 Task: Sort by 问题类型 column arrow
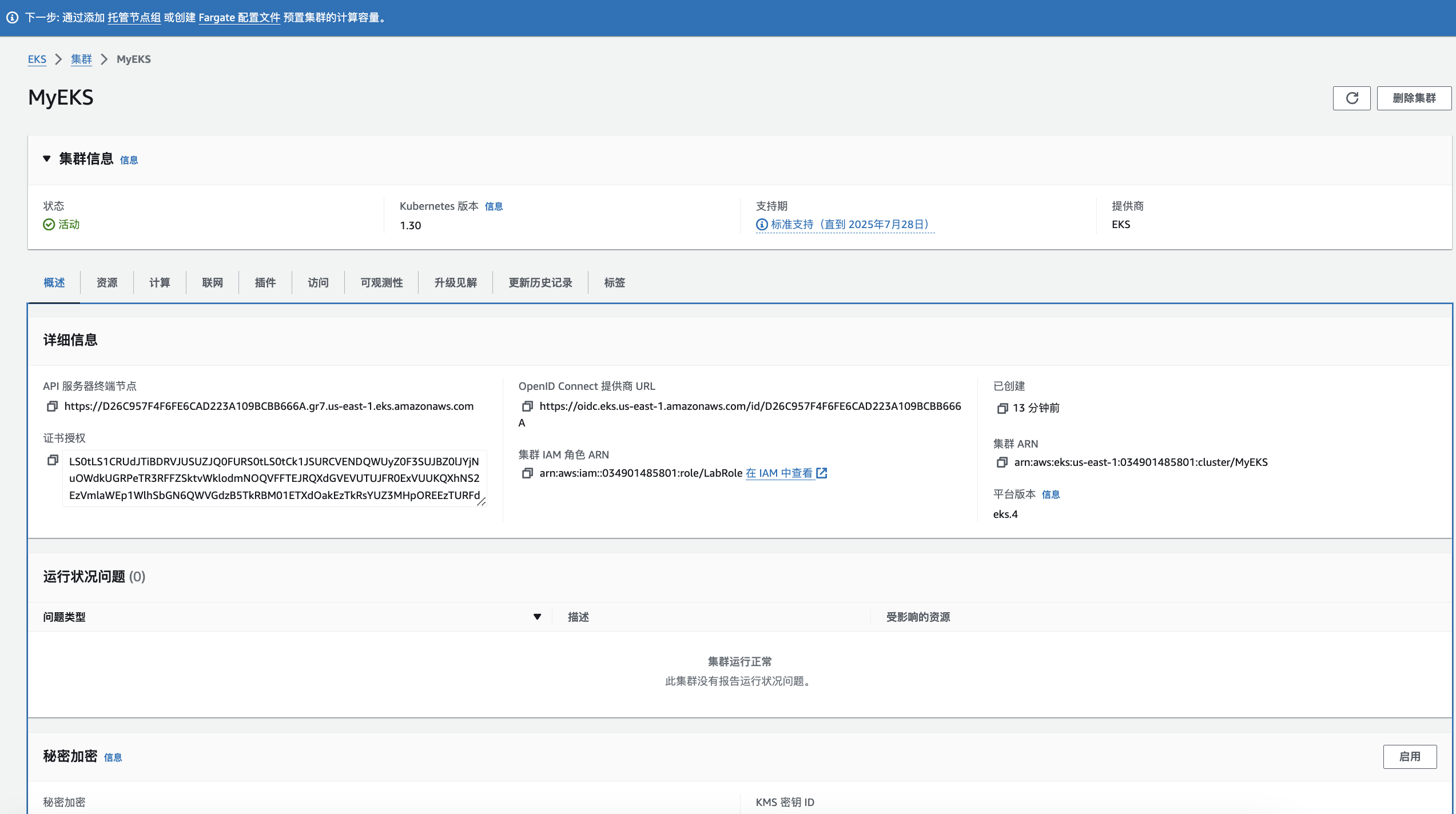pos(537,617)
